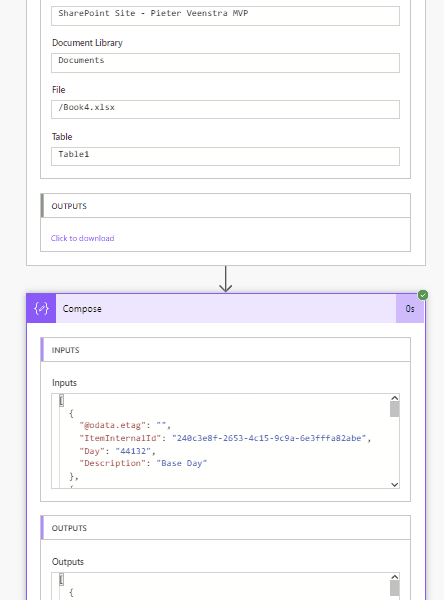Screen dimensions: 444x600
Task: Click the Compose action header title
Action: click(x=82, y=309)
